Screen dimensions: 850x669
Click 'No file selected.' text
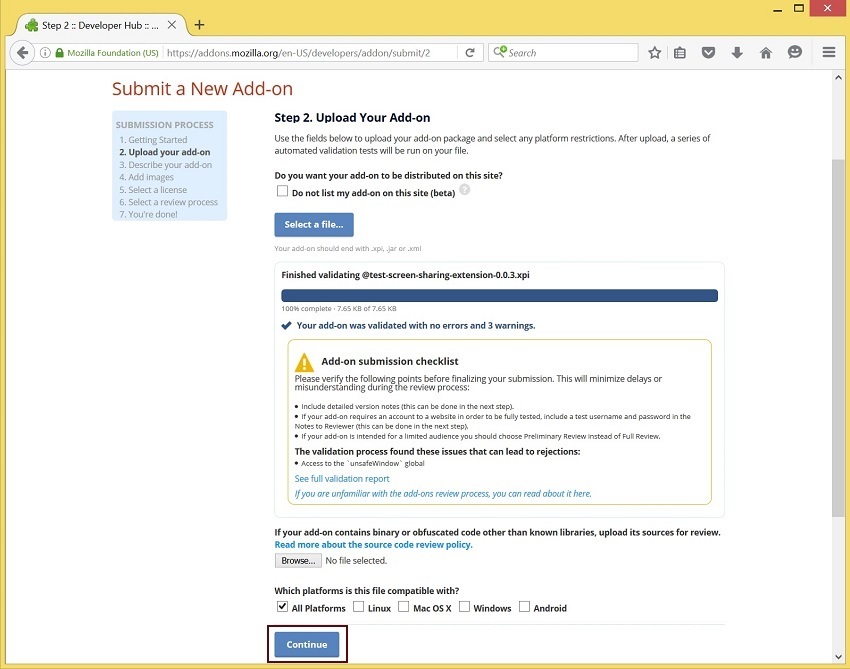pyautogui.click(x=356, y=561)
